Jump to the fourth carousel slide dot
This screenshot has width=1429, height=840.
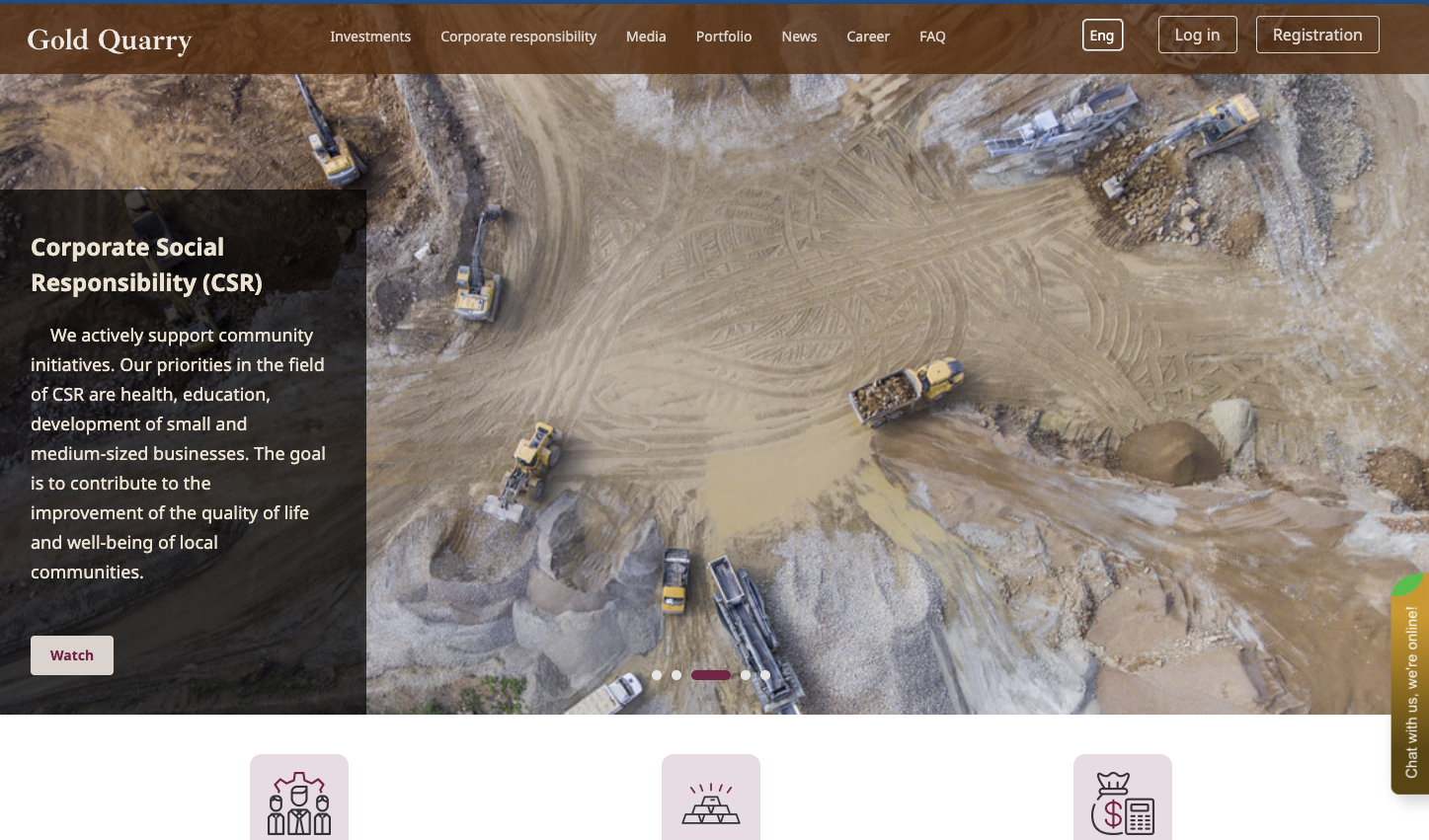click(746, 675)
